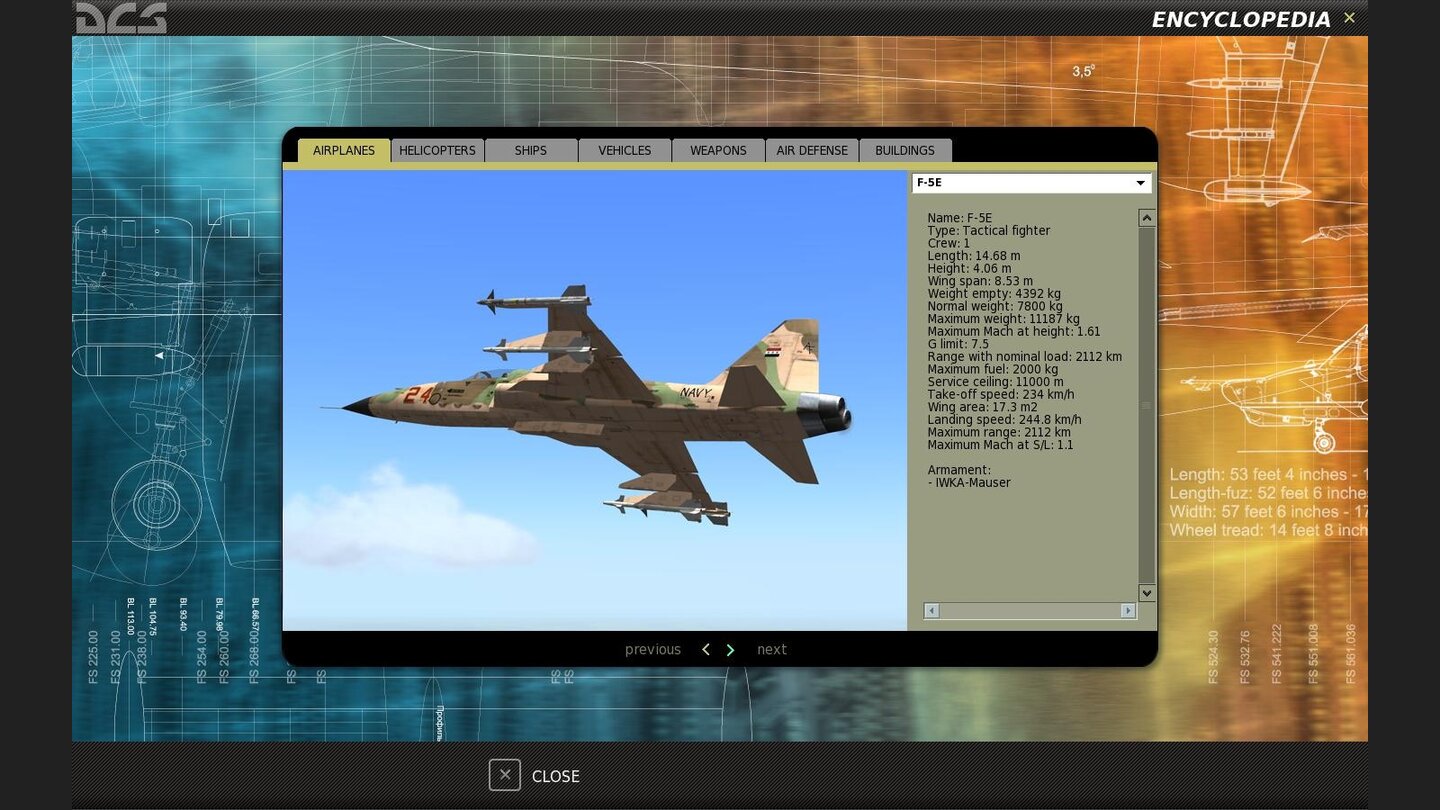Click the 'Wing span: 8.53 m' line

[980, 281]
